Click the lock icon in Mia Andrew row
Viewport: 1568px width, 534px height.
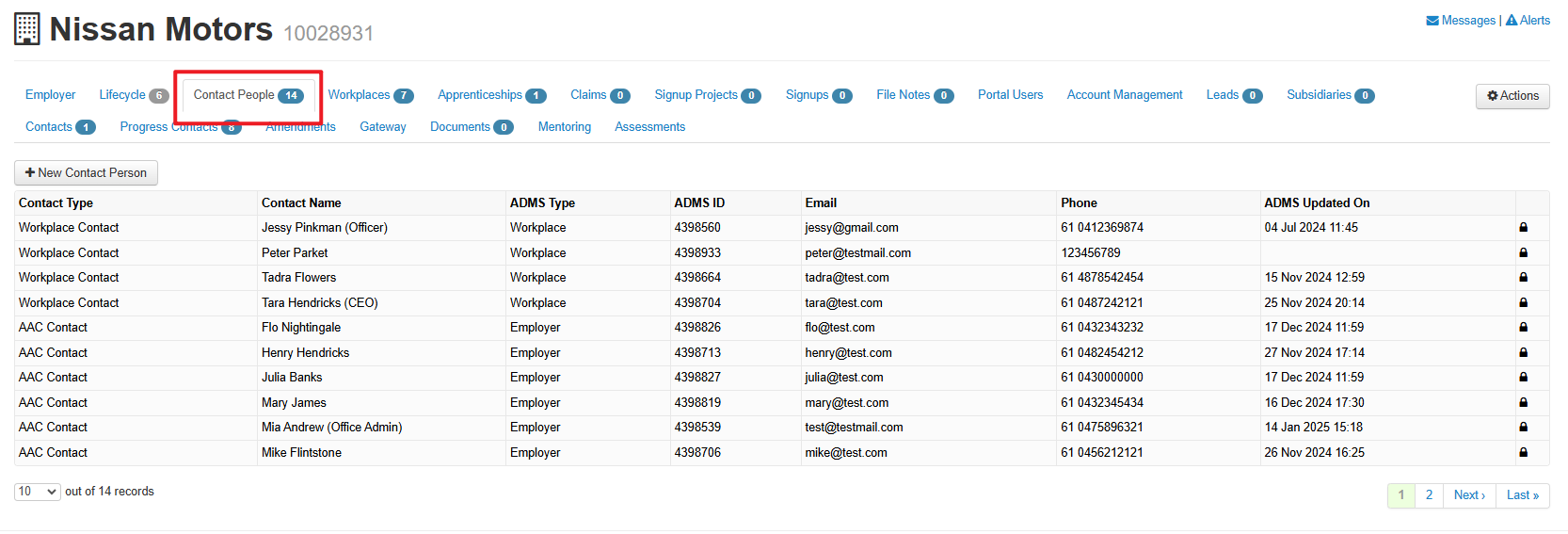coord(1523,427)
